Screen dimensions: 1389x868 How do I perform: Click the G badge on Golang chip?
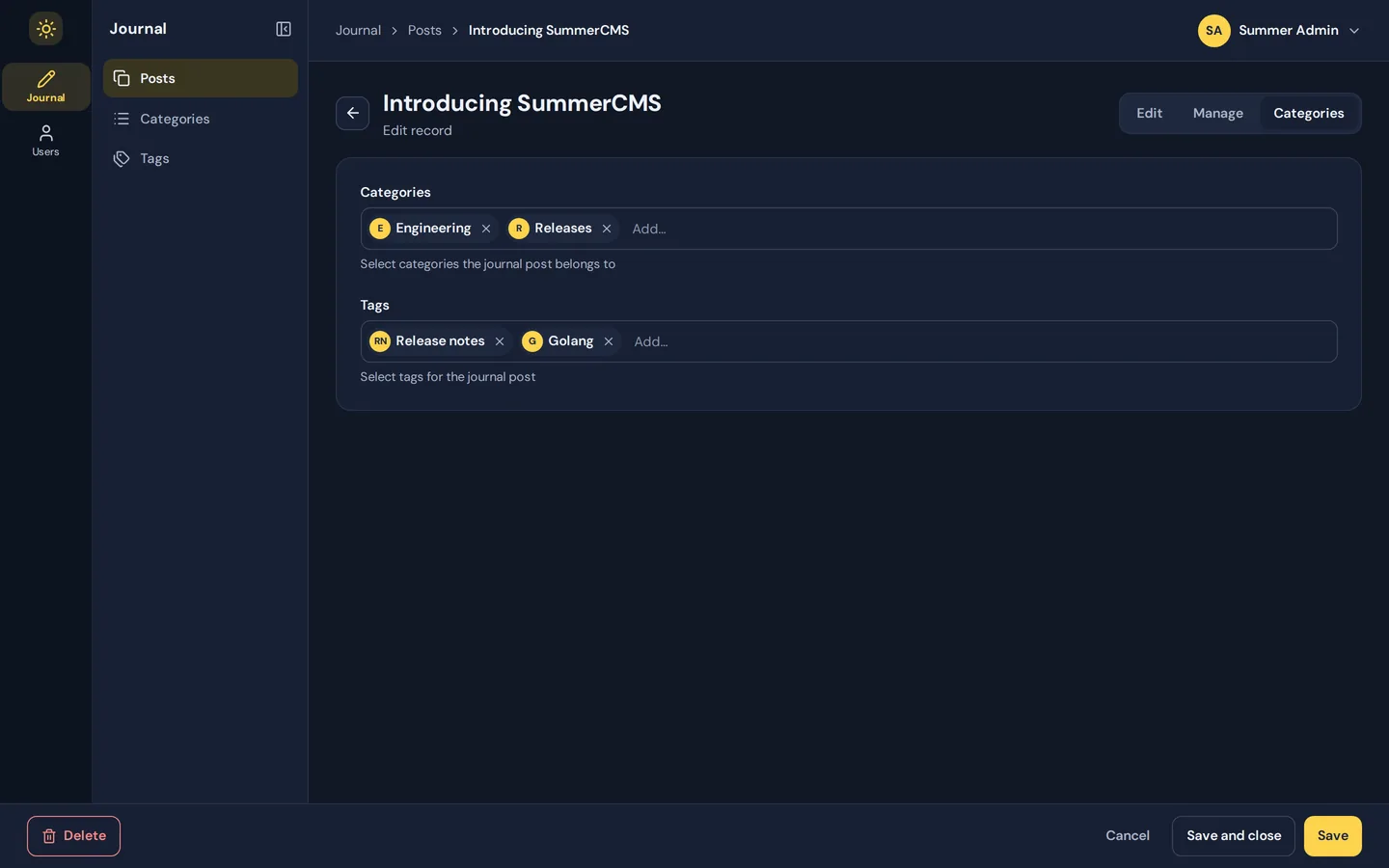[532, 341]
